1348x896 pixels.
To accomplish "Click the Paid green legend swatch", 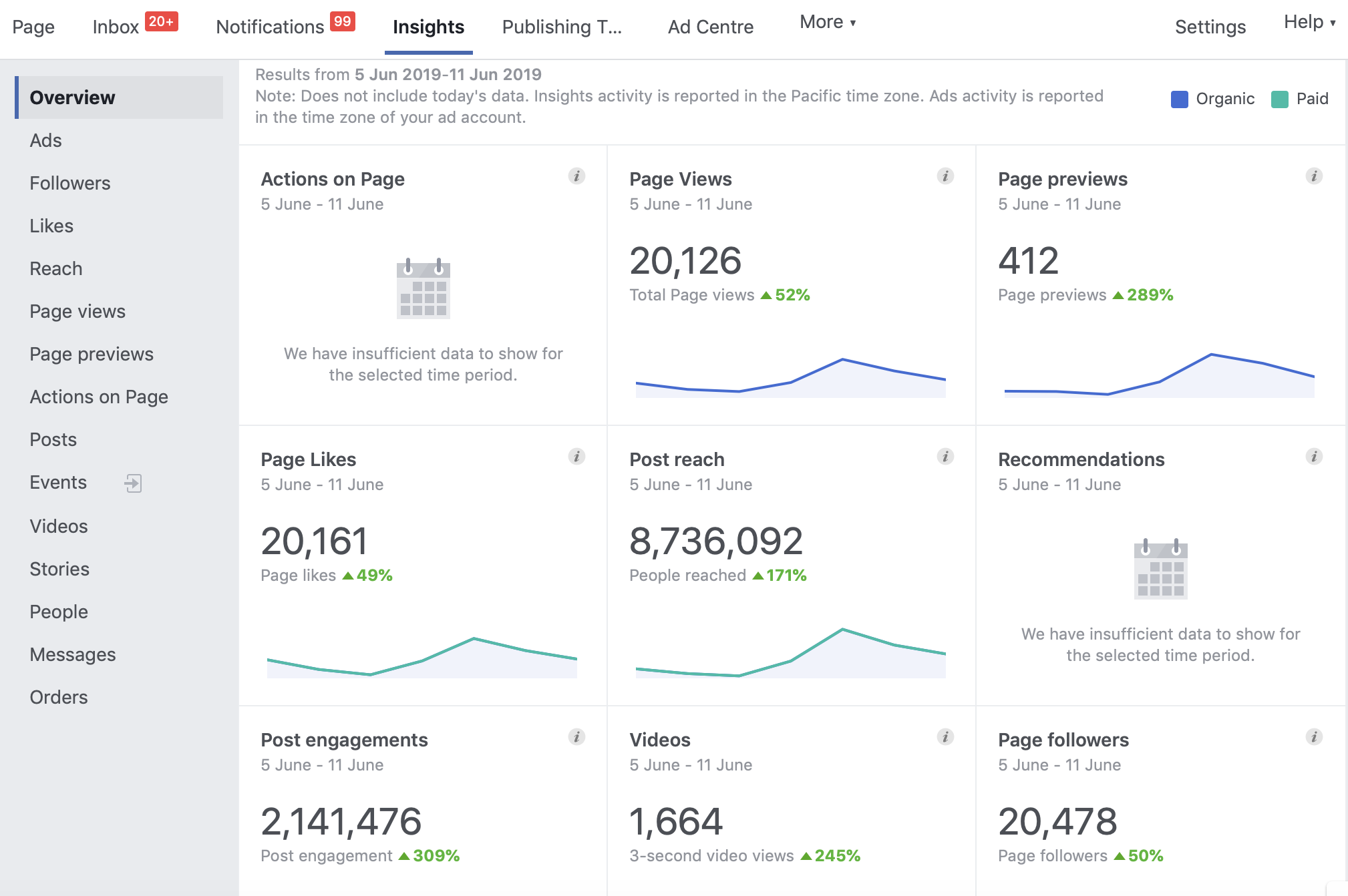I will pos(1280,99).
